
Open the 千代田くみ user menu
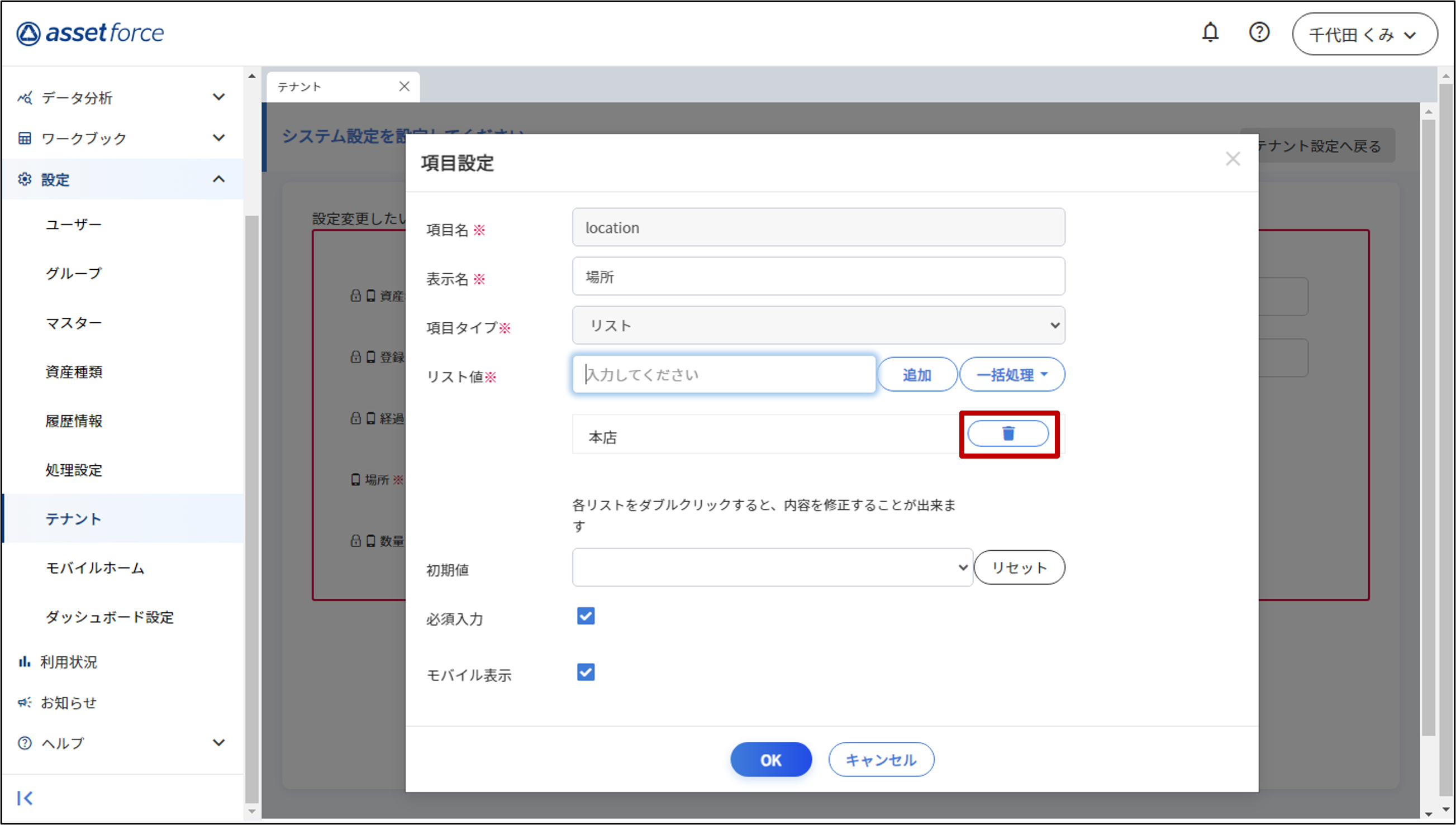(1364, 35)
